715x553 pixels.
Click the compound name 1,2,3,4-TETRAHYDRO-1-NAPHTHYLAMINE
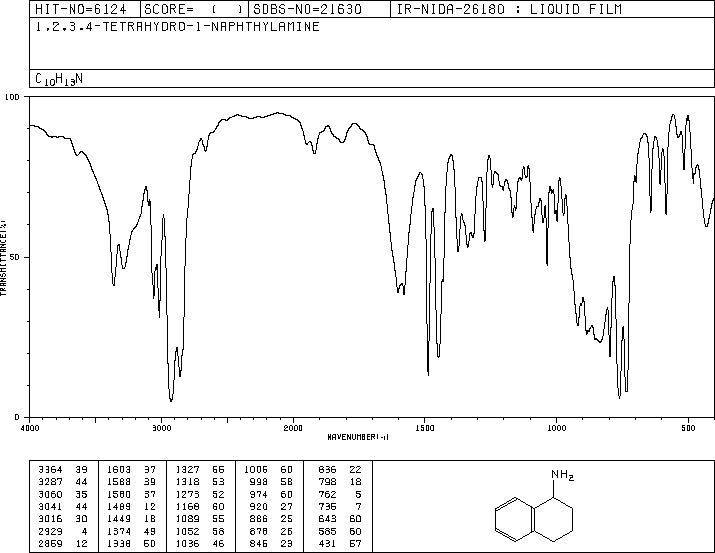click(x=177, y=27)
